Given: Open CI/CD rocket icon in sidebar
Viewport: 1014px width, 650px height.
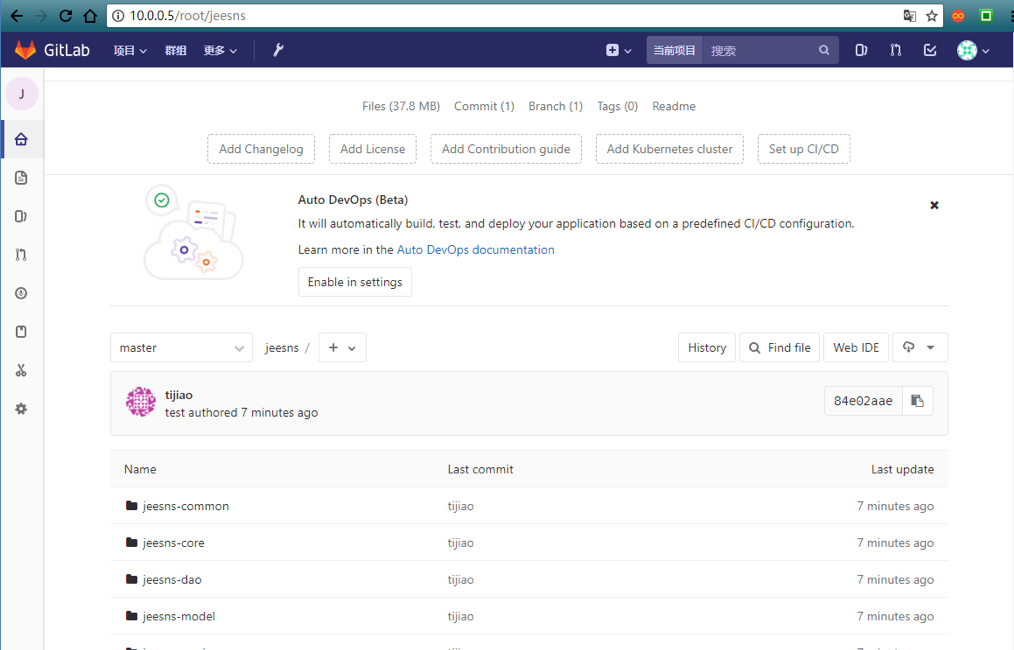Looking at the screenshot, I should coord(21,293).
